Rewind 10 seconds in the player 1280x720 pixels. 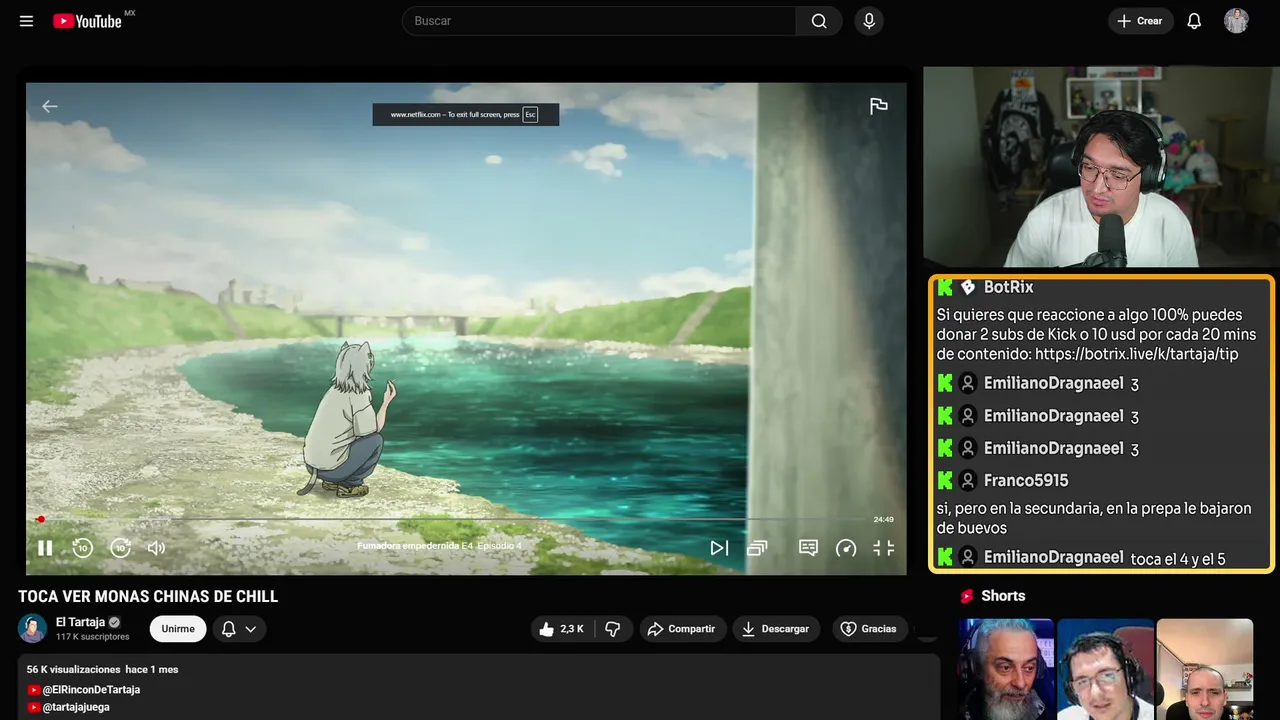click(82, 548)
